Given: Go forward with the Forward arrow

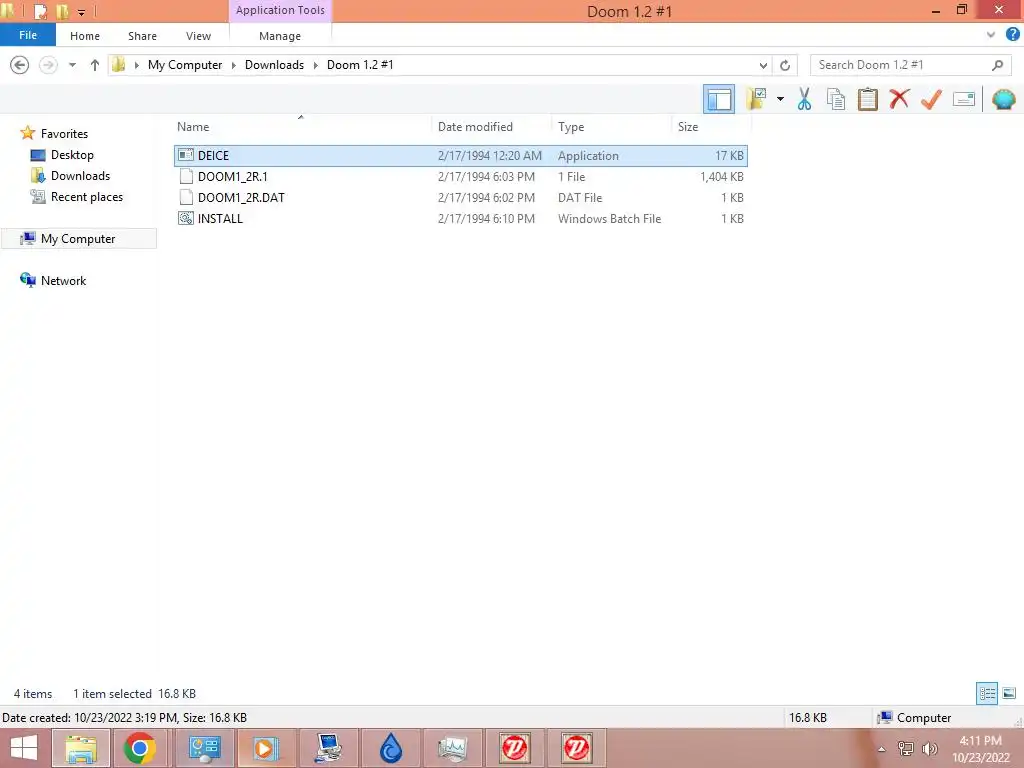Looking at the screenshot, I should point(48,65).
